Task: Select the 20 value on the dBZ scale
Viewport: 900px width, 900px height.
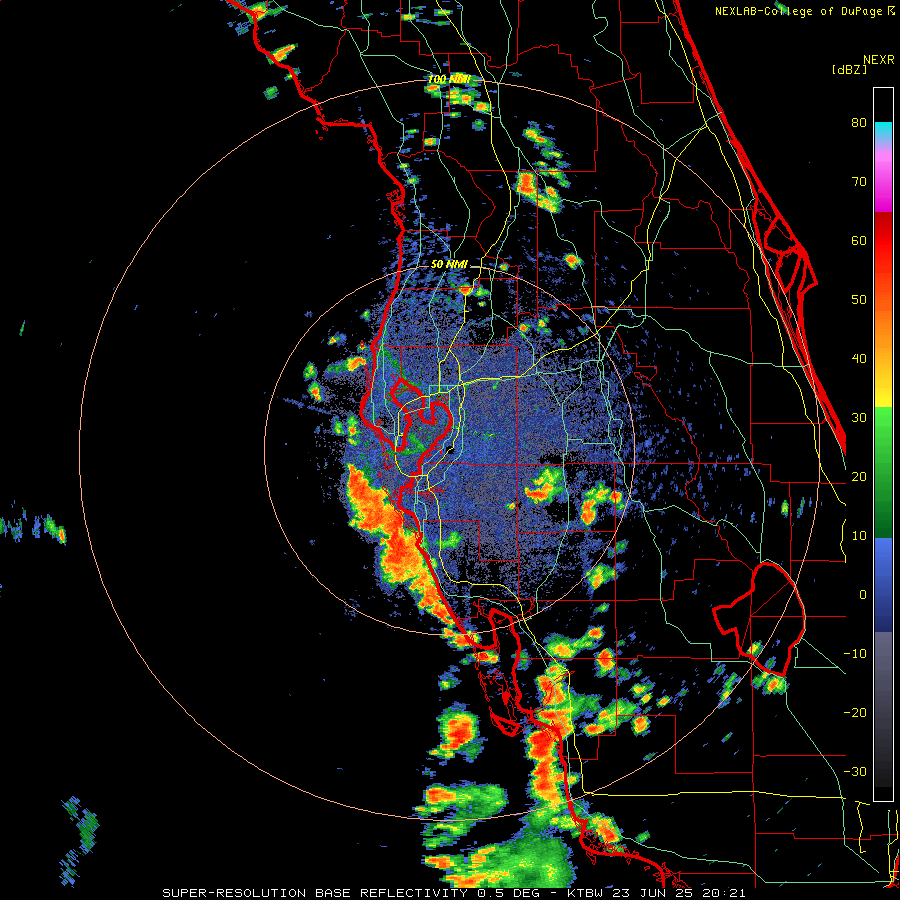Action: click(859, 476)
